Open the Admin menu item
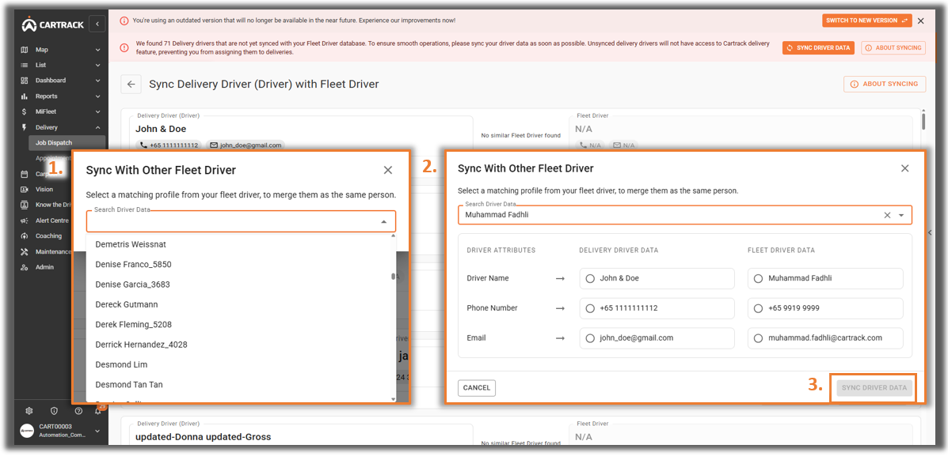The image size is (948, 456). tap(44, 267)
